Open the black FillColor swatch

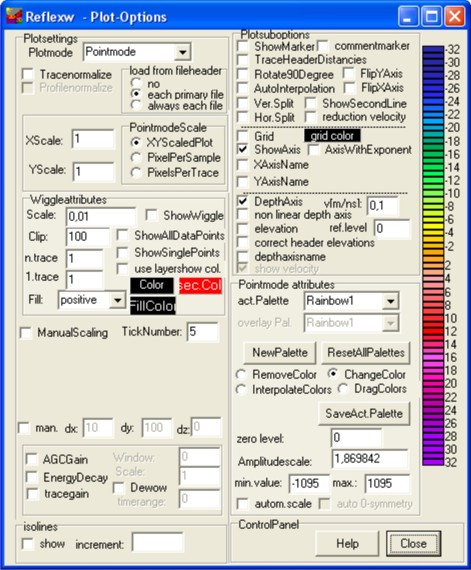(153, 306)
